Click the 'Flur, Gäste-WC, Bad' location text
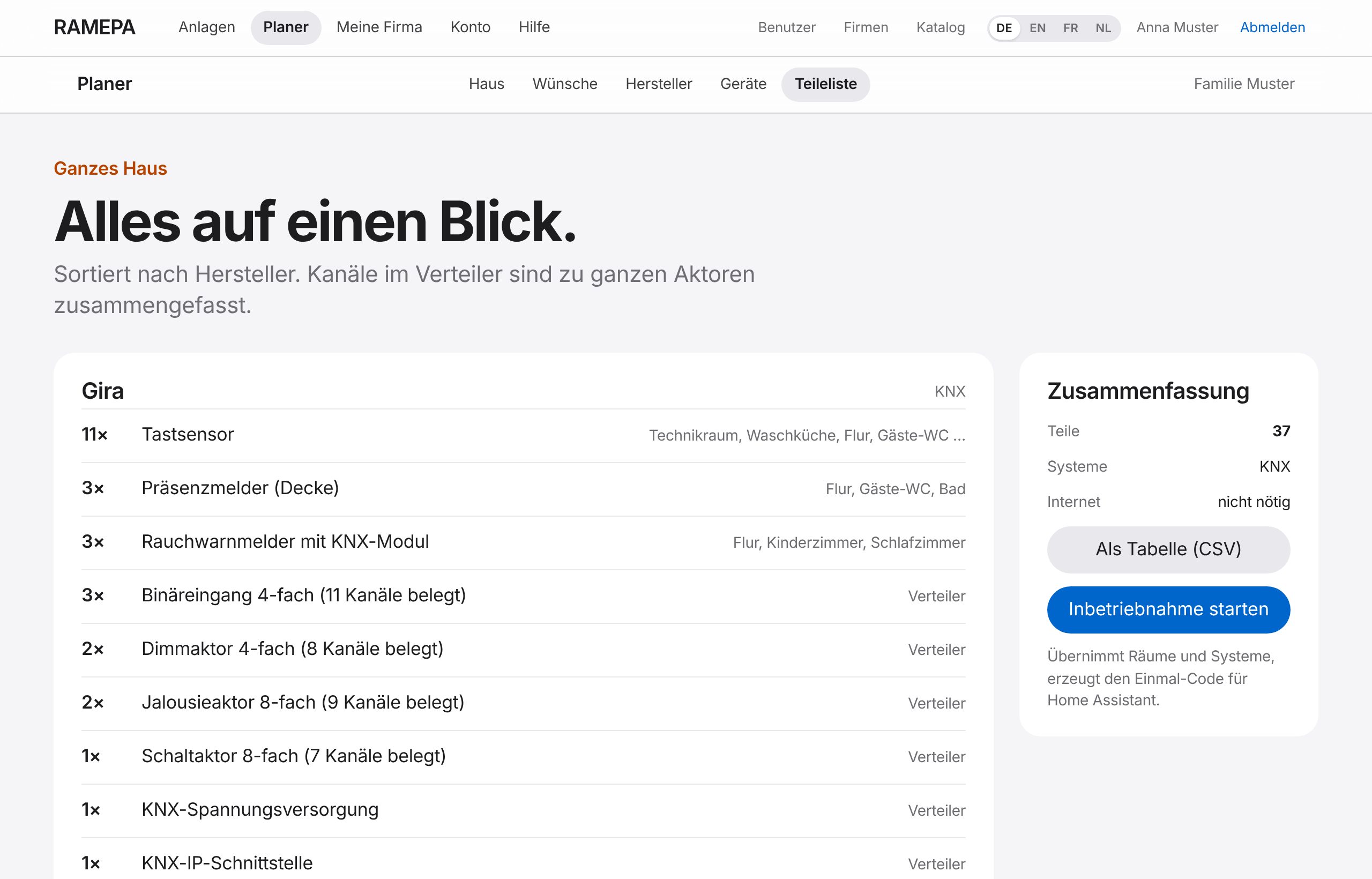Image resolution: width=1372 pixels, height=879 pixels. (896, 489)
